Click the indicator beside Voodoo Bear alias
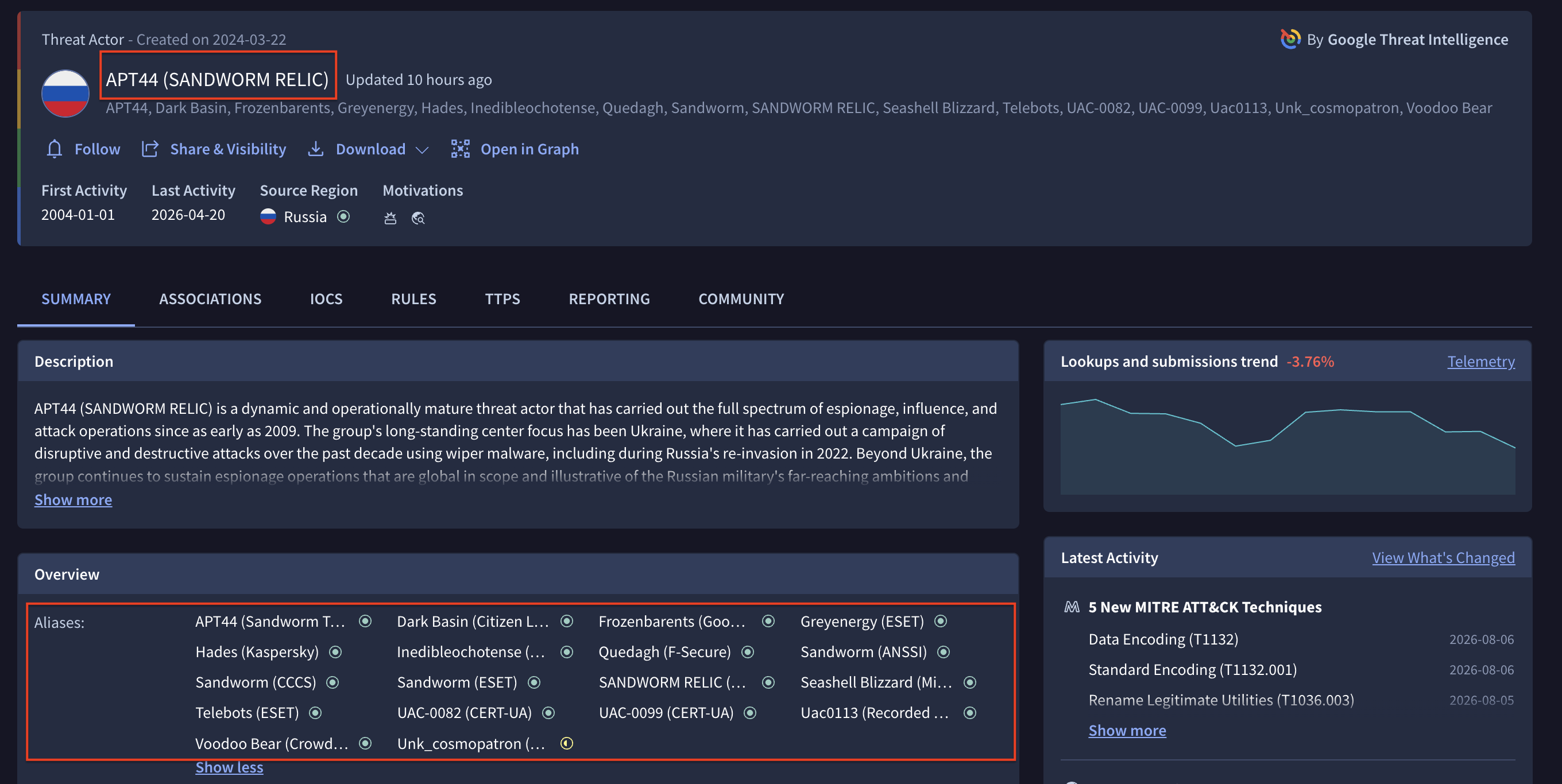1562x784 pixels. [x=365, y=743]
